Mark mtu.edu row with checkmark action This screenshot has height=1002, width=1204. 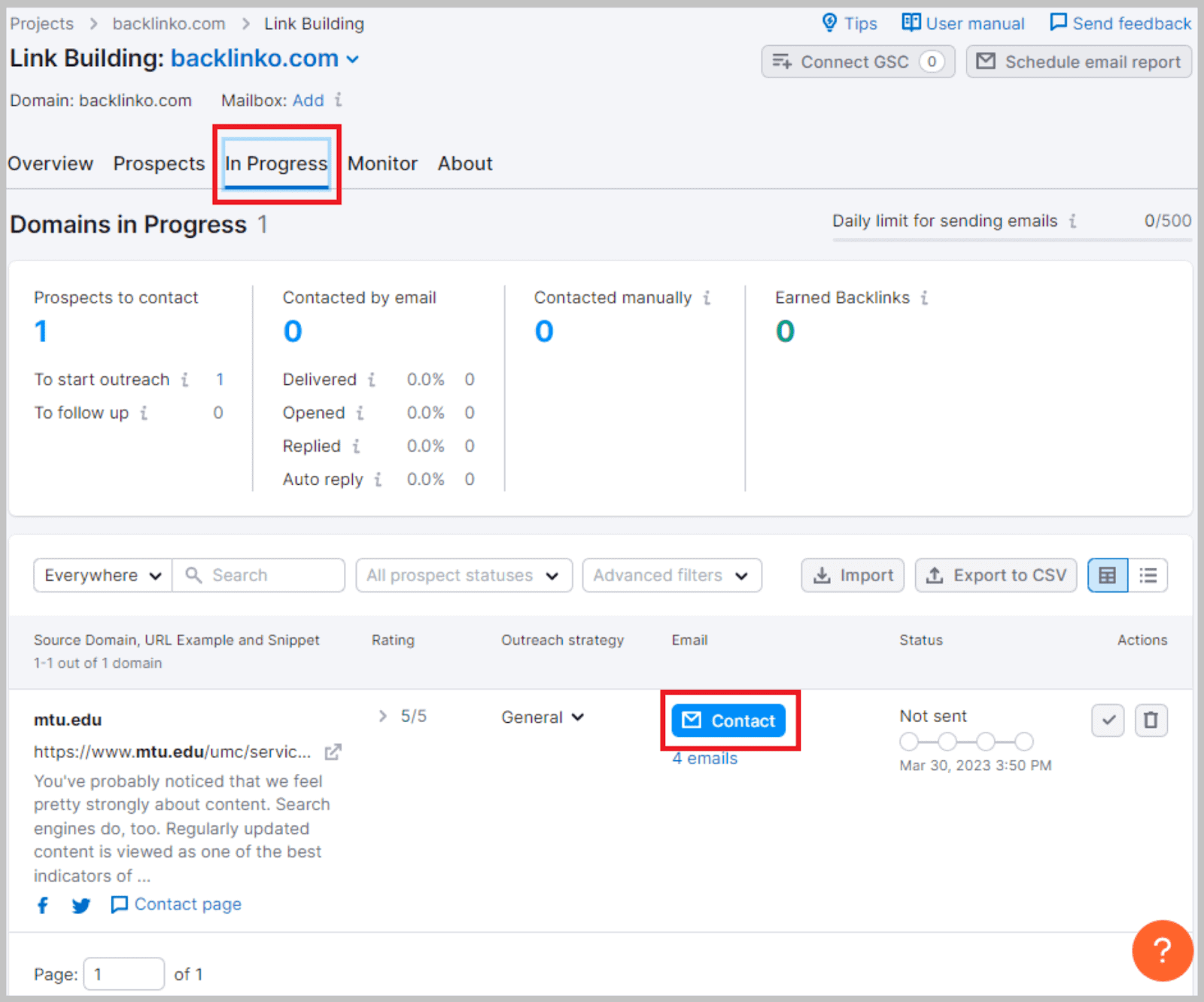(1108, 720)
